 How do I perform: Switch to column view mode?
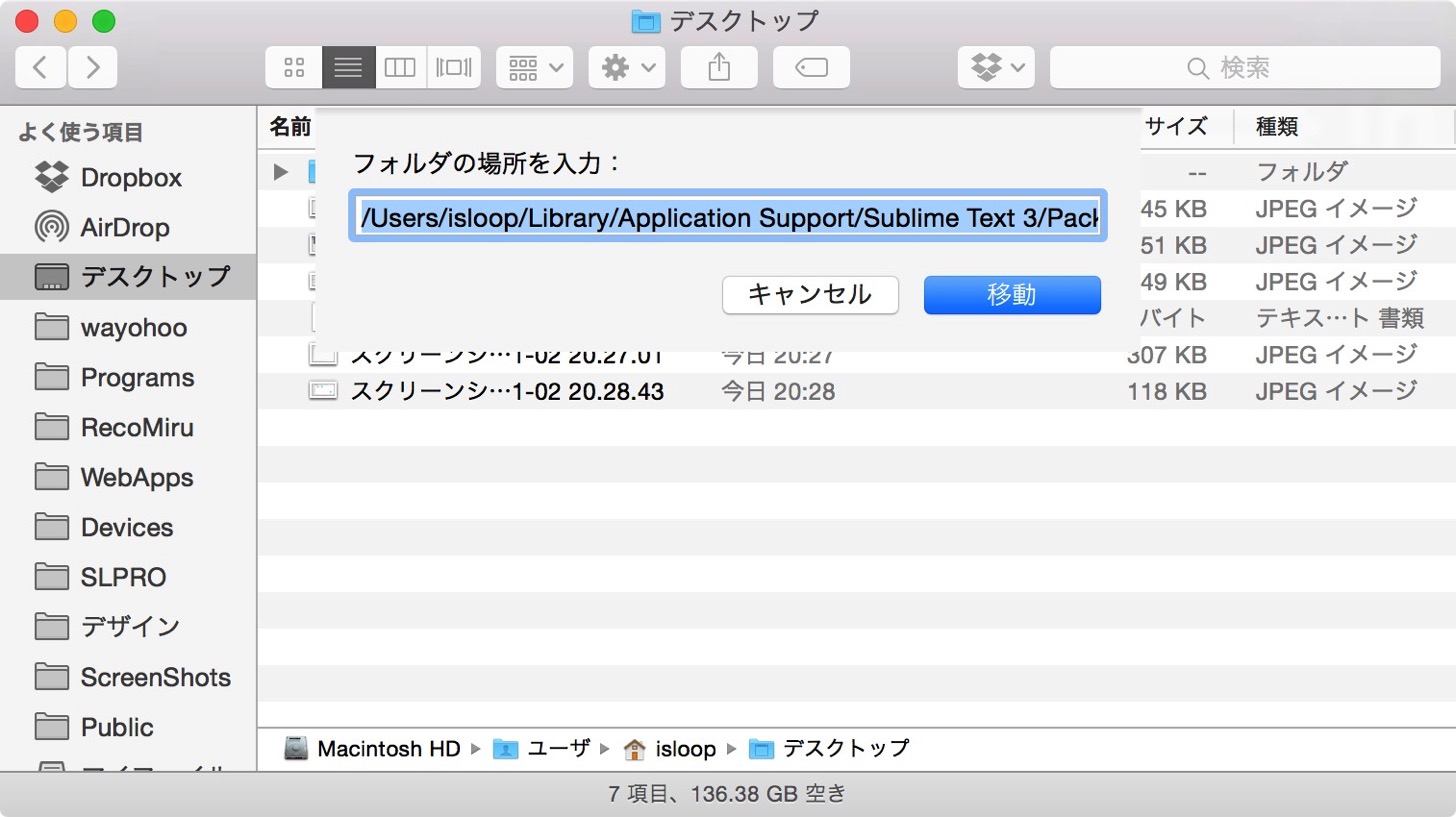(x=401, y=68)
